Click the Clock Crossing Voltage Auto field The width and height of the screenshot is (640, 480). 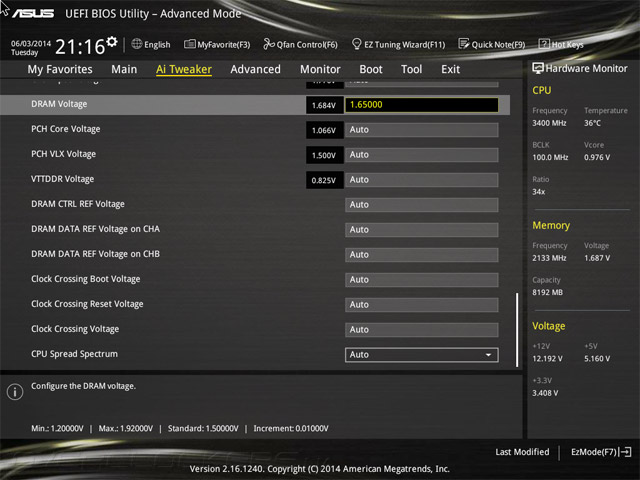422,330
